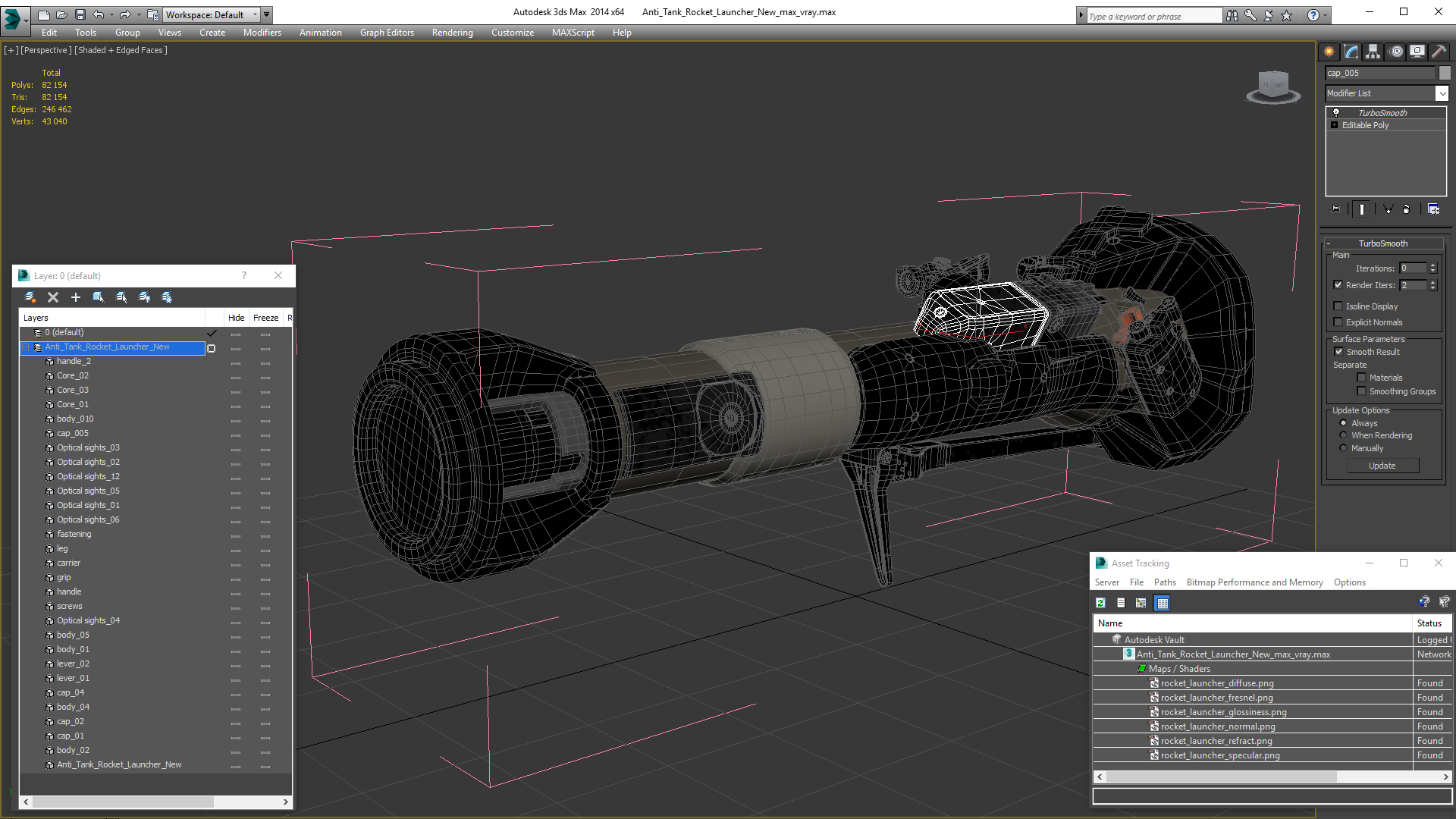Collapse Anti_Tank_Rocket_Launcher_New layer tree

26,347
